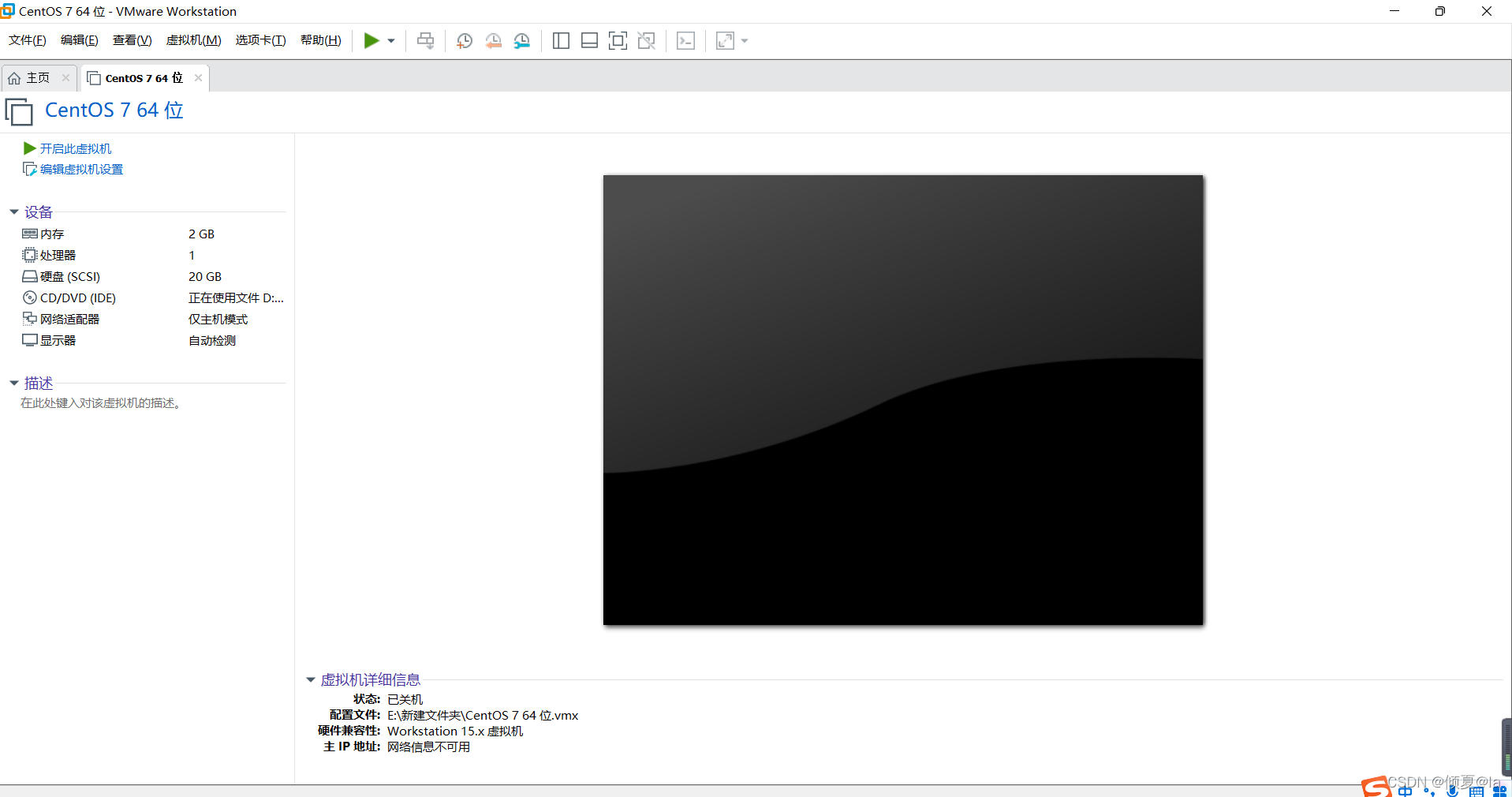Image resolution: width=1512 pixels, height=797 pixels.
Task: Select the 网络适配器 device row
Action: coord(153,319)
